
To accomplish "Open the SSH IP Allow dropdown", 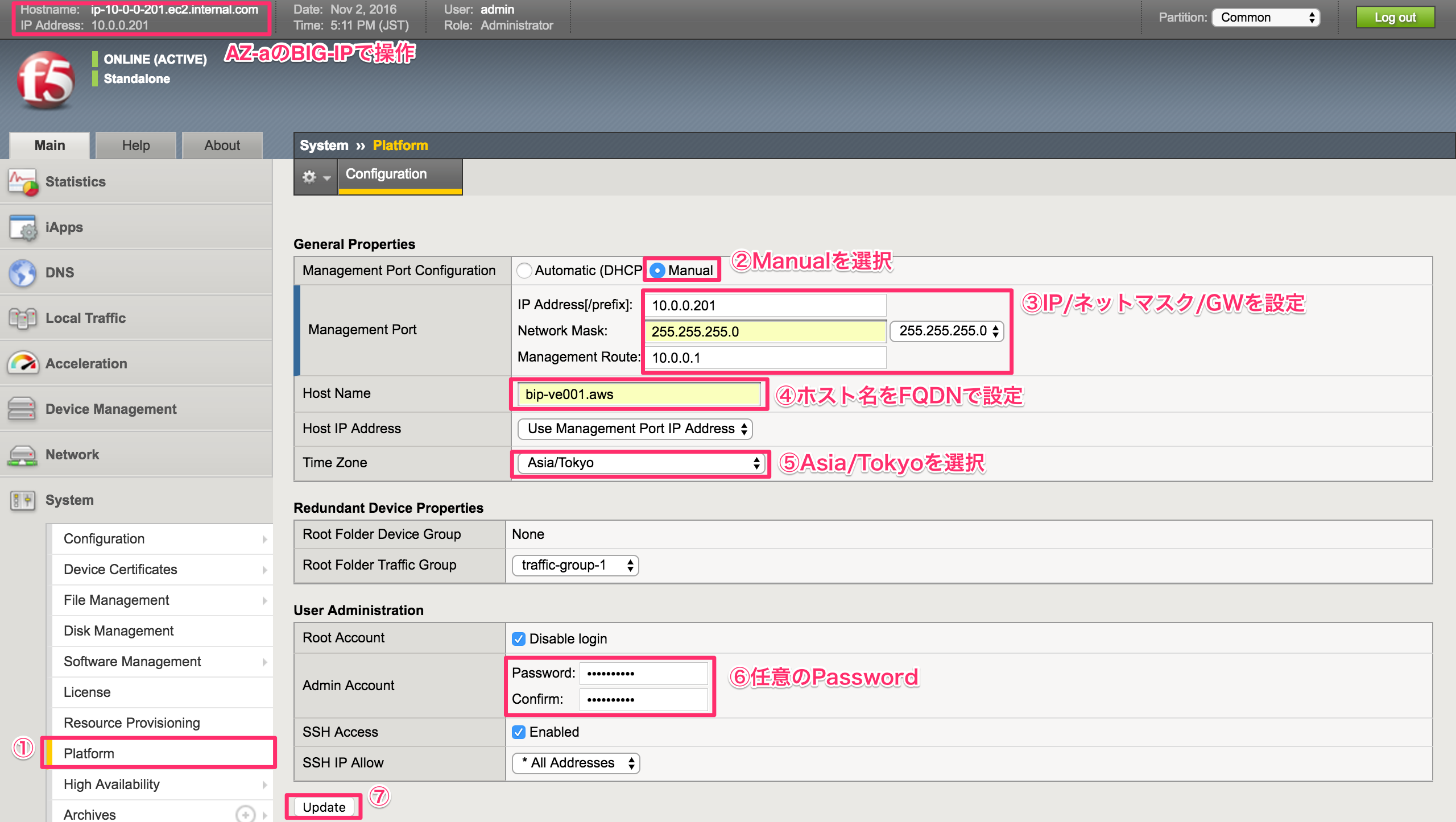I will point(576,762).
